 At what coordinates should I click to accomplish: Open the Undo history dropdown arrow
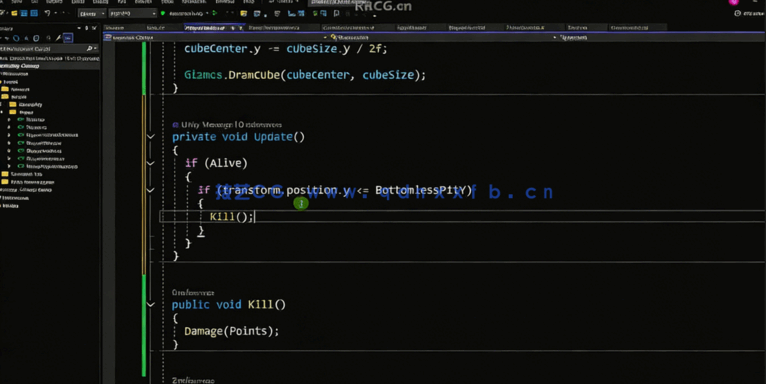(x=56, y=13)
